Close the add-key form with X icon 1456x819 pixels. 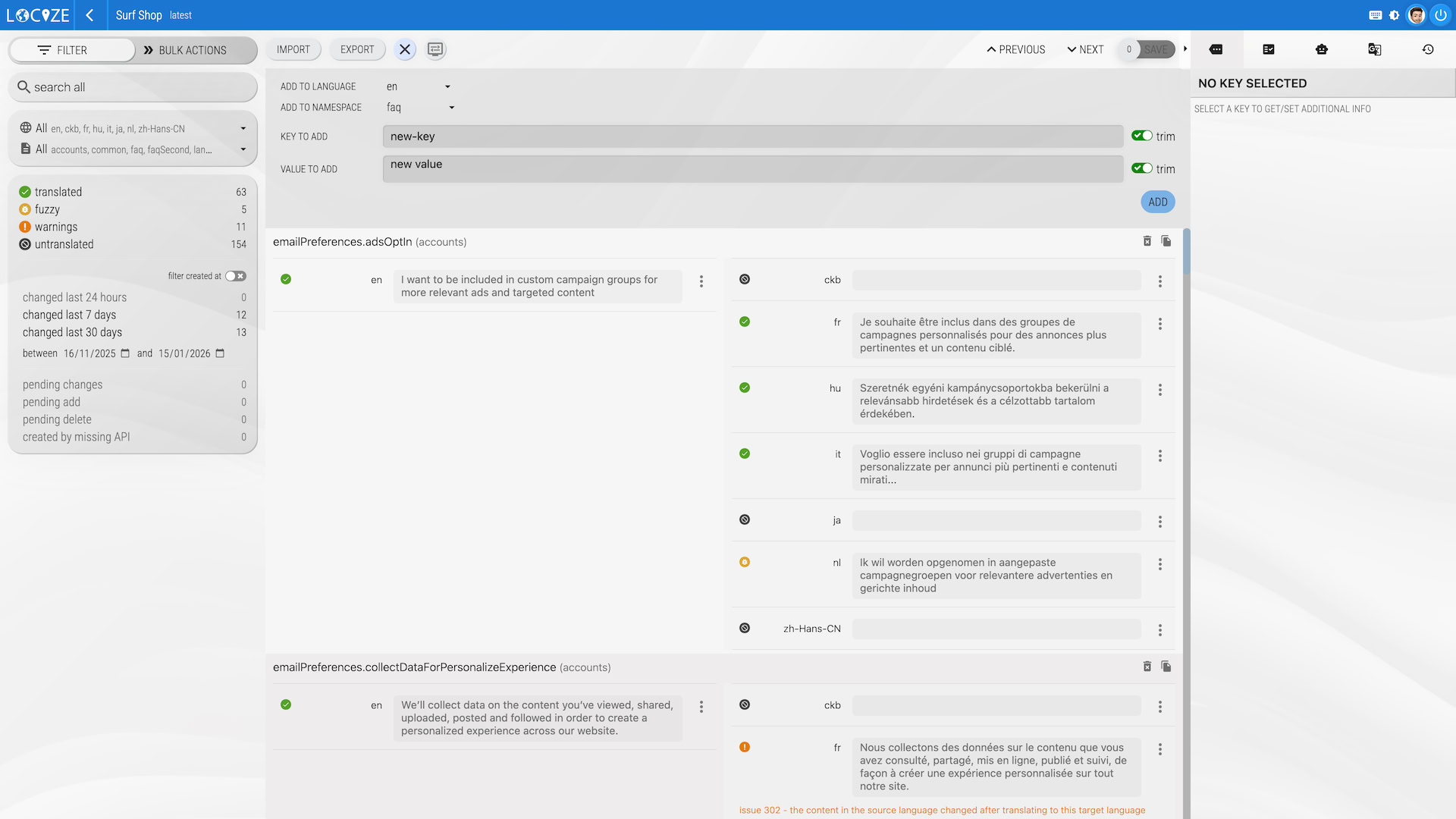point(405,49)
